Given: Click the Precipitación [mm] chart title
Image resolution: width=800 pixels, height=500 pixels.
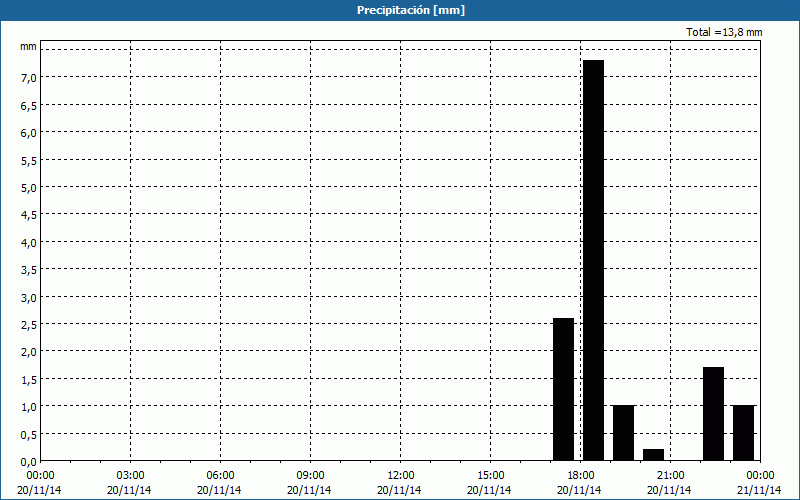Looking at the screenshot, I should pos(411,10).
